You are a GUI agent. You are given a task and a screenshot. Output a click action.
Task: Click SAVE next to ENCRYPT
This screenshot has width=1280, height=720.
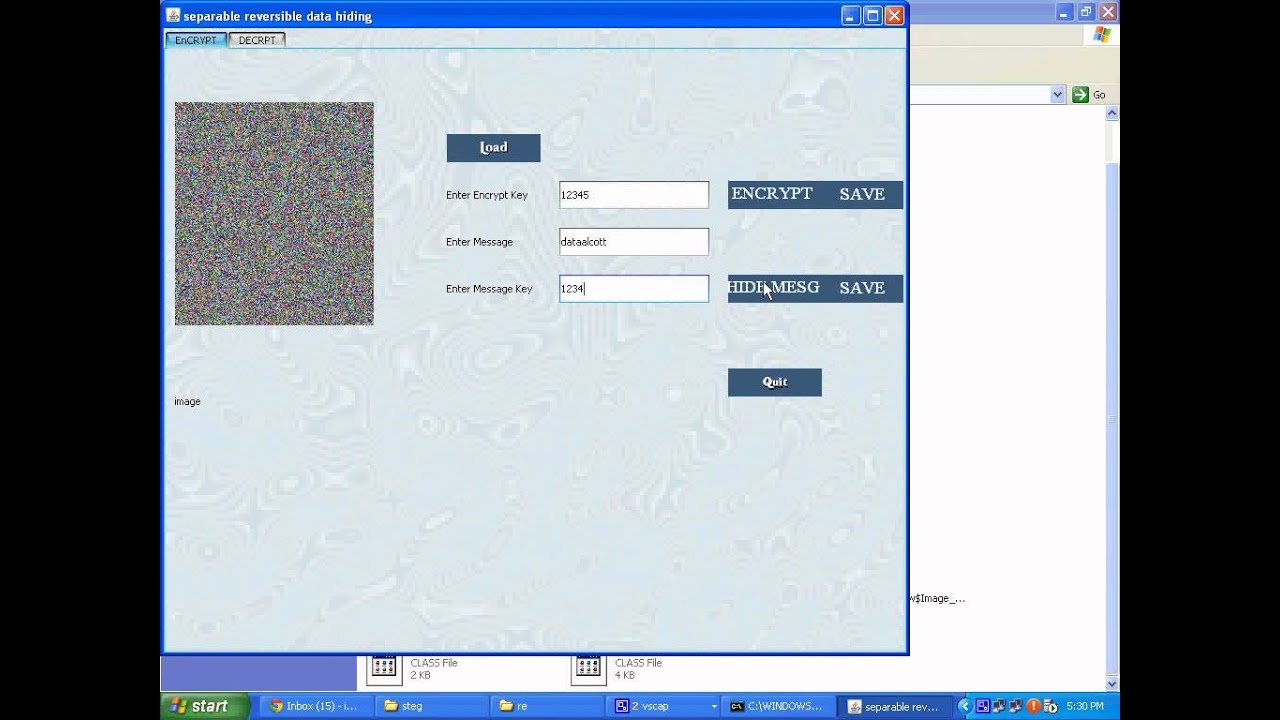(862, 194)
